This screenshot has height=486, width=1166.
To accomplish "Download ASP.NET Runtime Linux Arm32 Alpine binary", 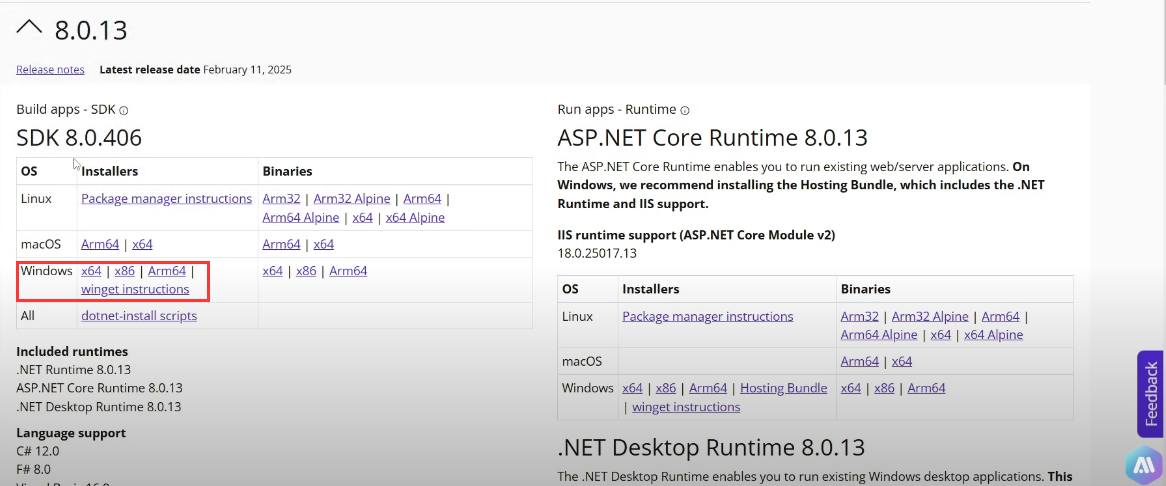I will click(x=932, y=316).
